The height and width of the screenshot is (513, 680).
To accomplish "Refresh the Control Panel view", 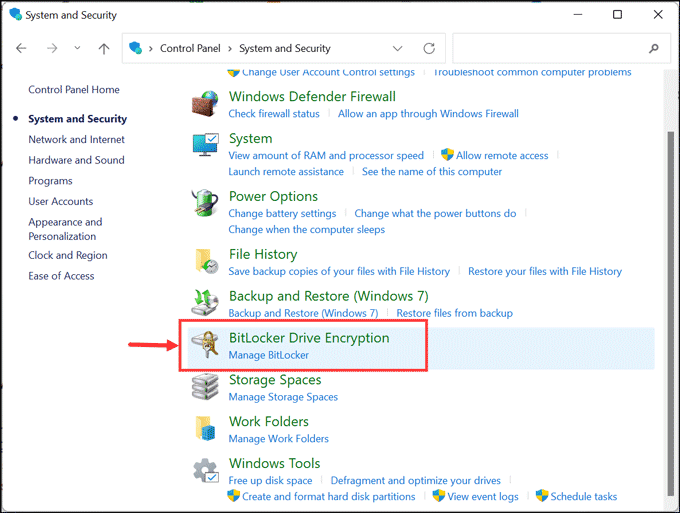I will click(x=429, y=48).
